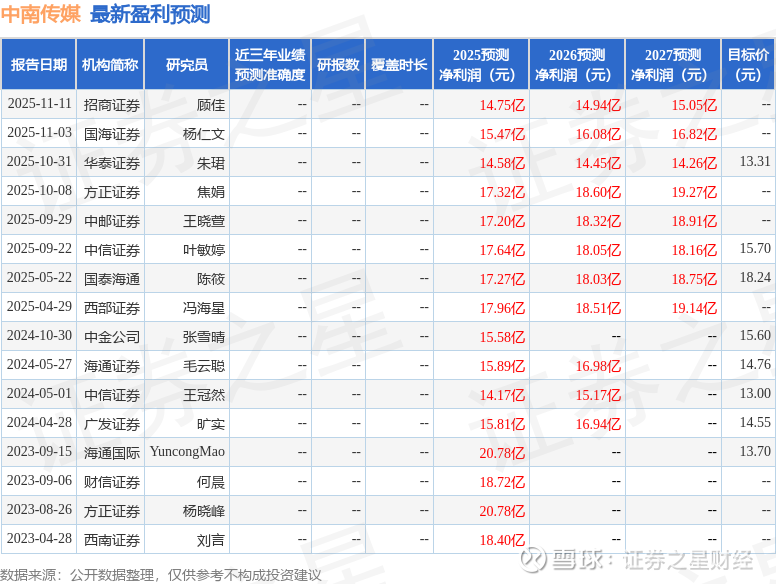Select the 机构简称 column header

pos(110,64)
